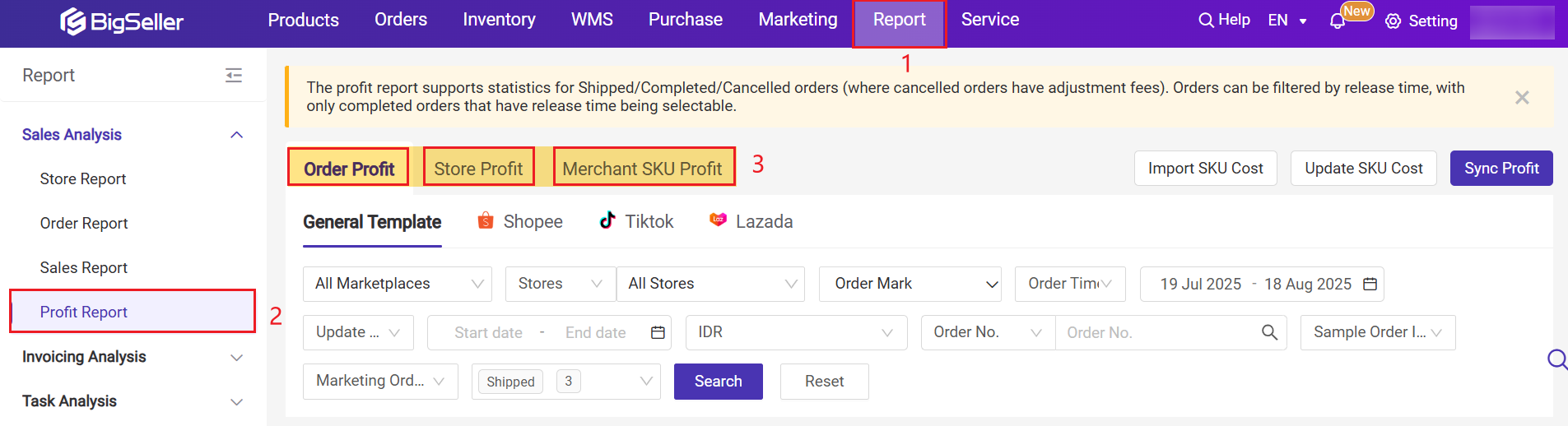Switch to Tiktok template tab

(x=636, y=221)
